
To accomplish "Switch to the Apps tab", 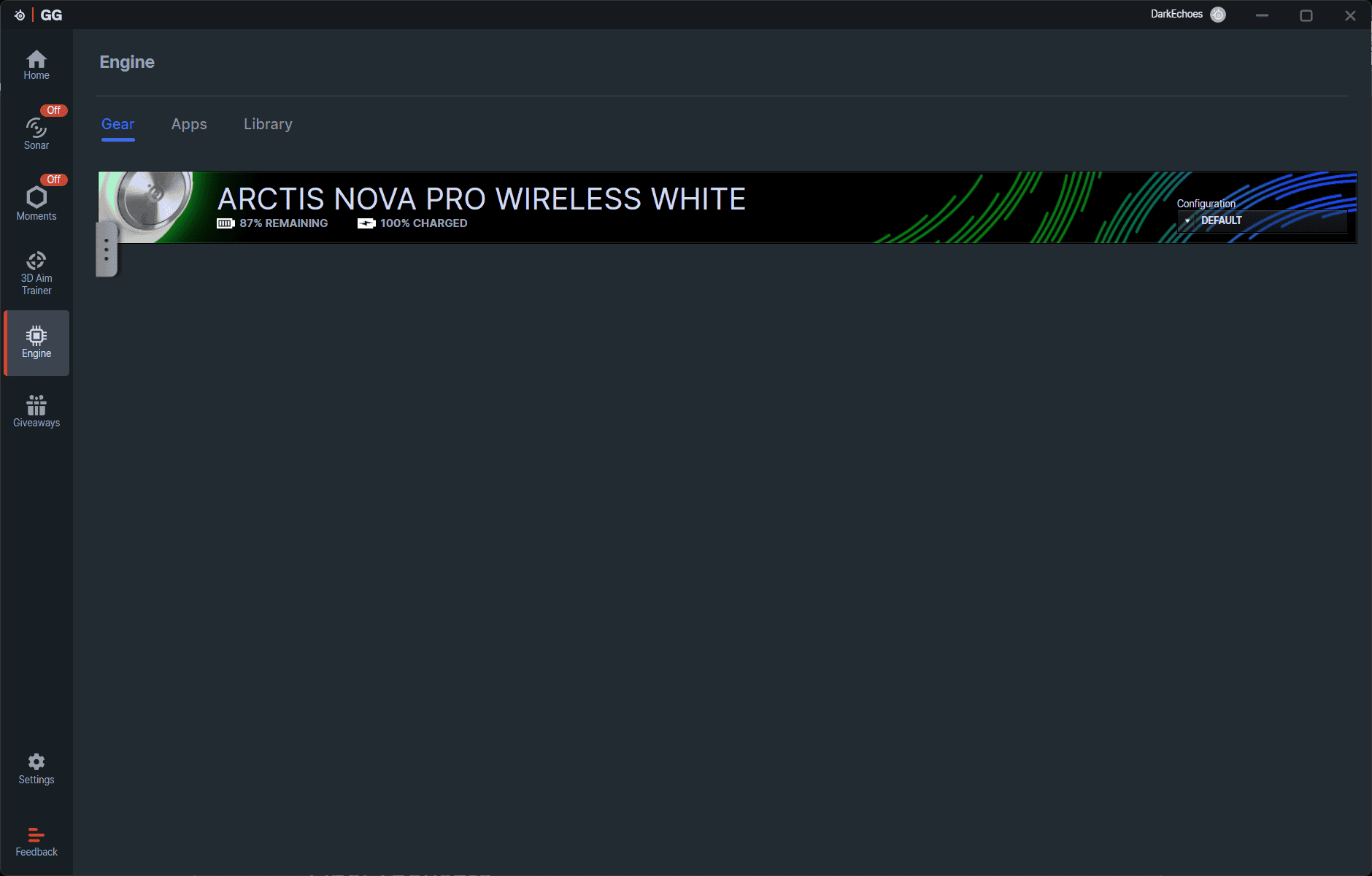I will (188, 124).
